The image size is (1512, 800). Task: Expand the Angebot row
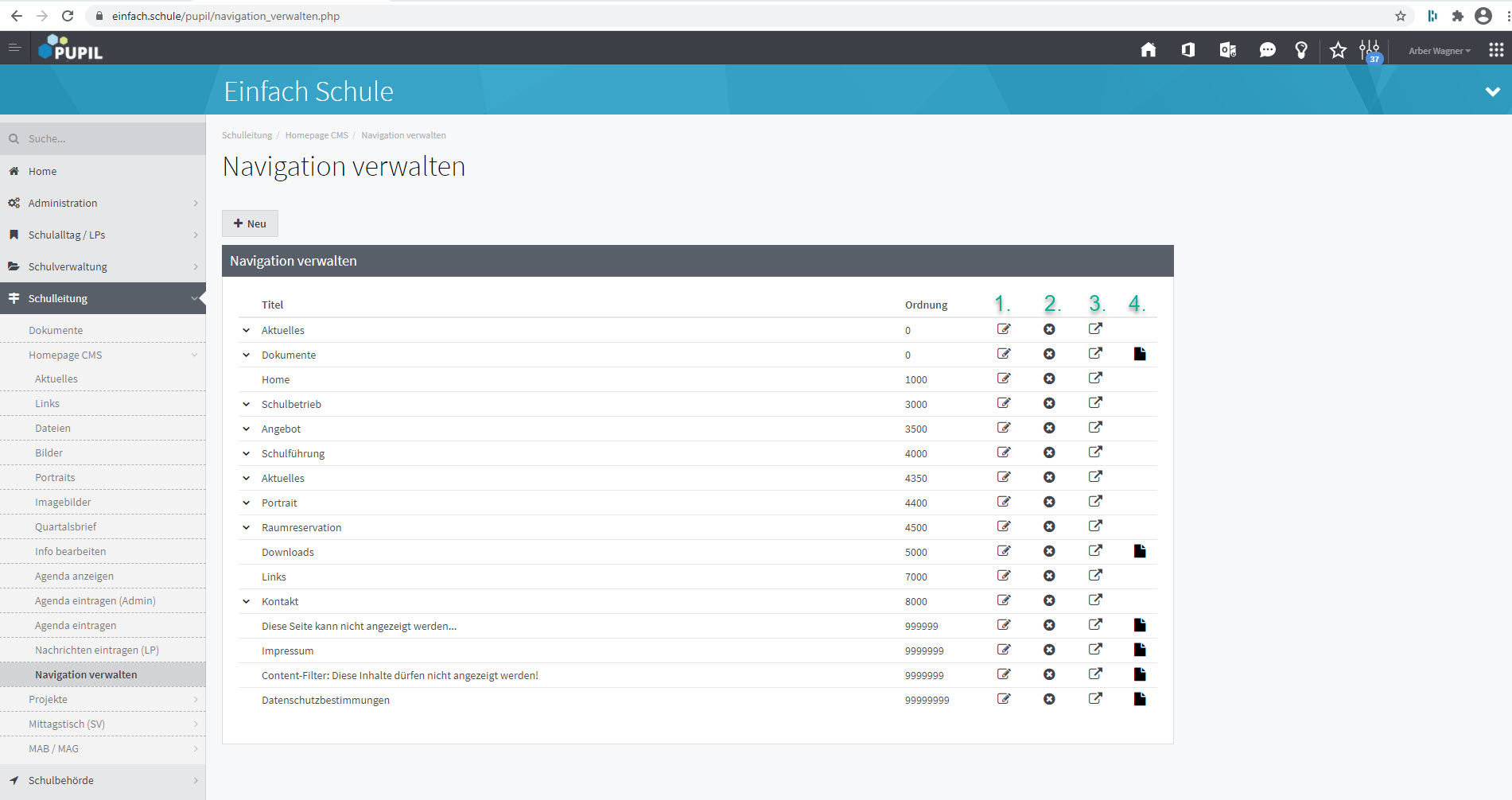click(247, 429)
